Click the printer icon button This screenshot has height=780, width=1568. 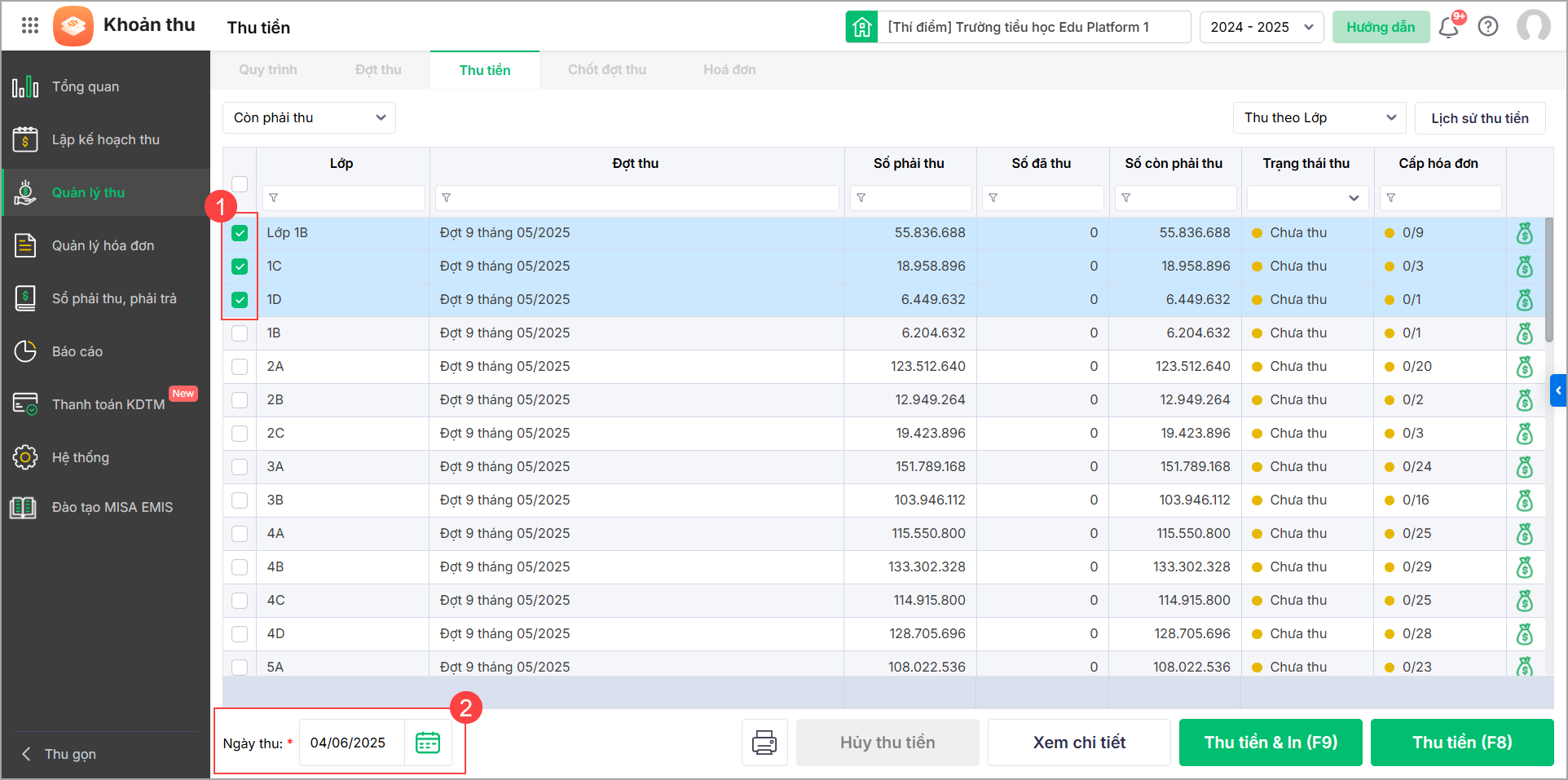pyautogui.click(x=764, y=743)
